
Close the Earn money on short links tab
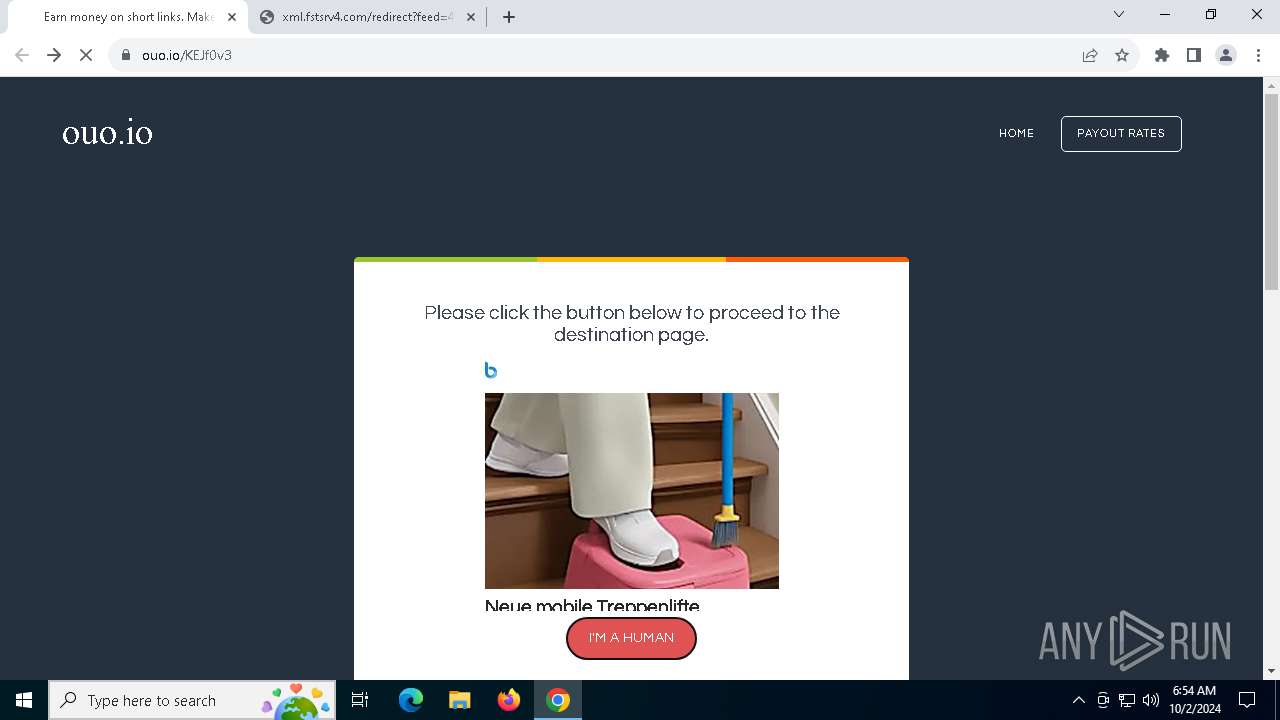[232, 17]
